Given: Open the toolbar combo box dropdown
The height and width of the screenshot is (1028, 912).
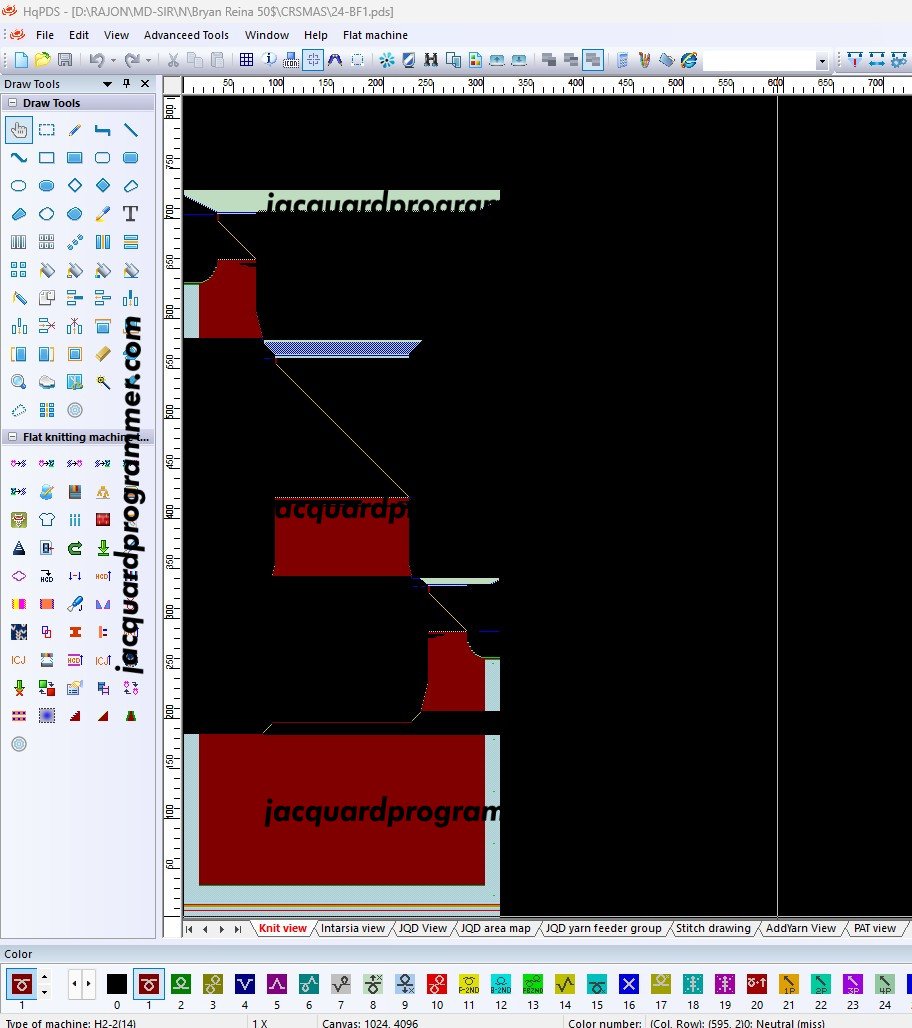Looking at the screenshot, I should click(823, 61).
